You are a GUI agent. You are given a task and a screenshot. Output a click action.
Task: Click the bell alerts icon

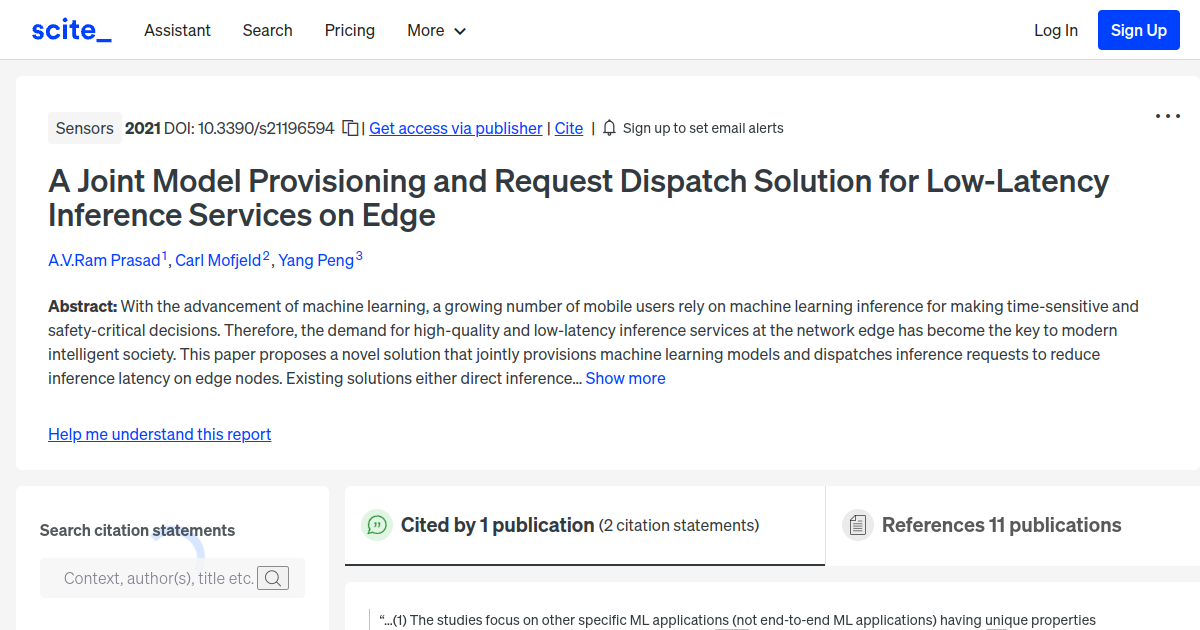608,128
